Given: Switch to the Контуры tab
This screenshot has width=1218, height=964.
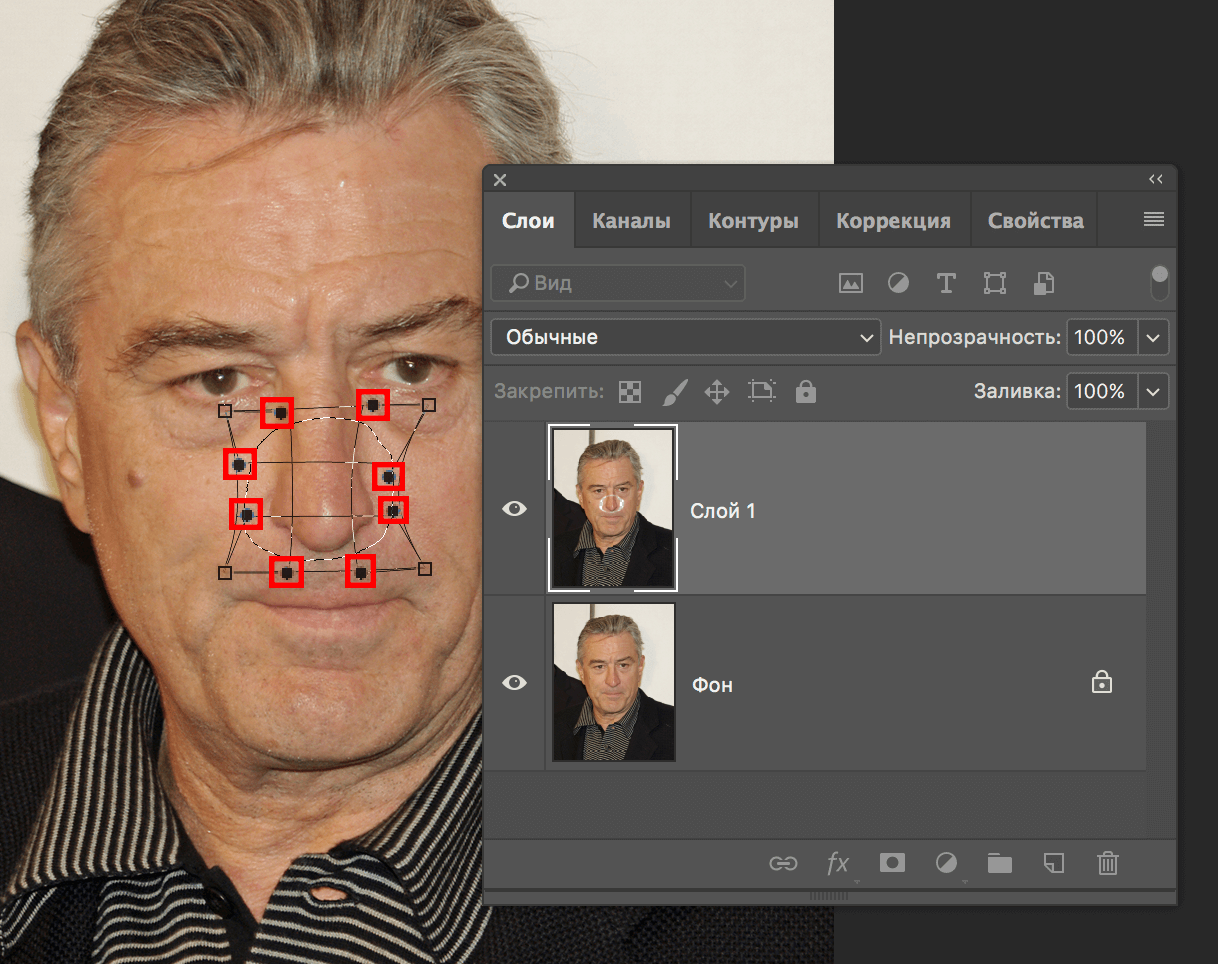Looking at the screenshot, I should (753, 221).
